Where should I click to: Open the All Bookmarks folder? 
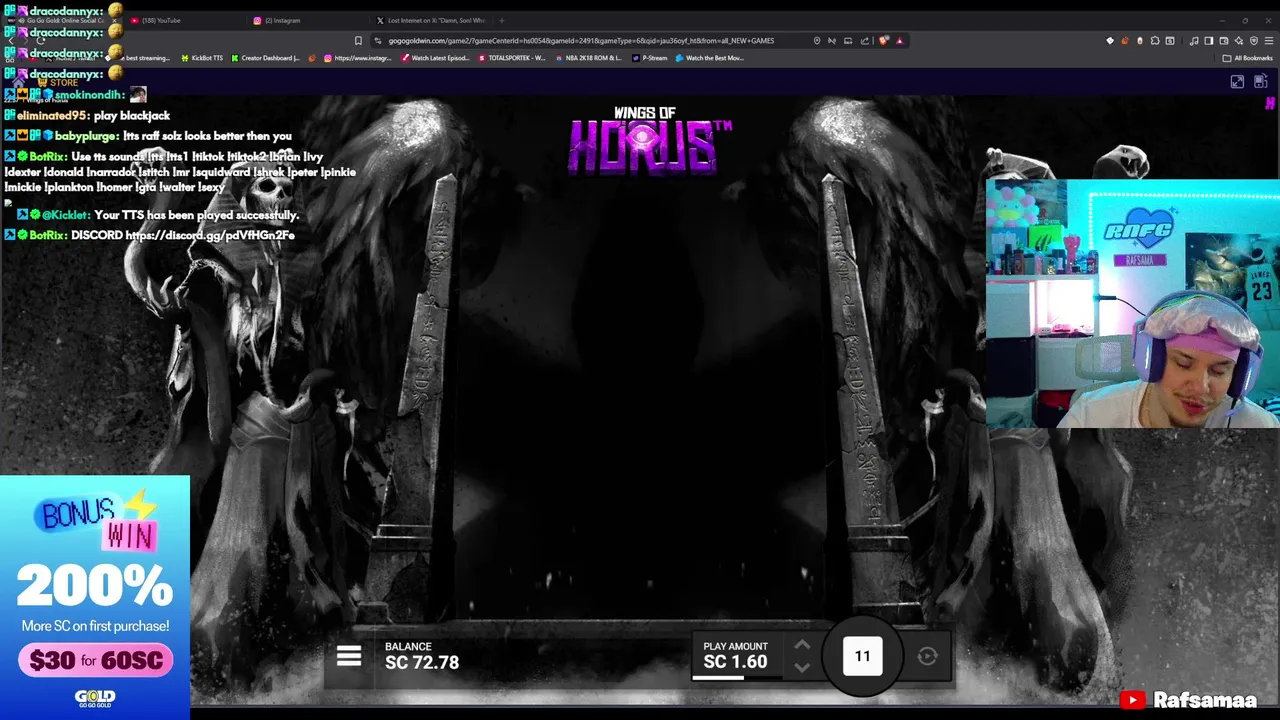click(x=1247, y=58)
